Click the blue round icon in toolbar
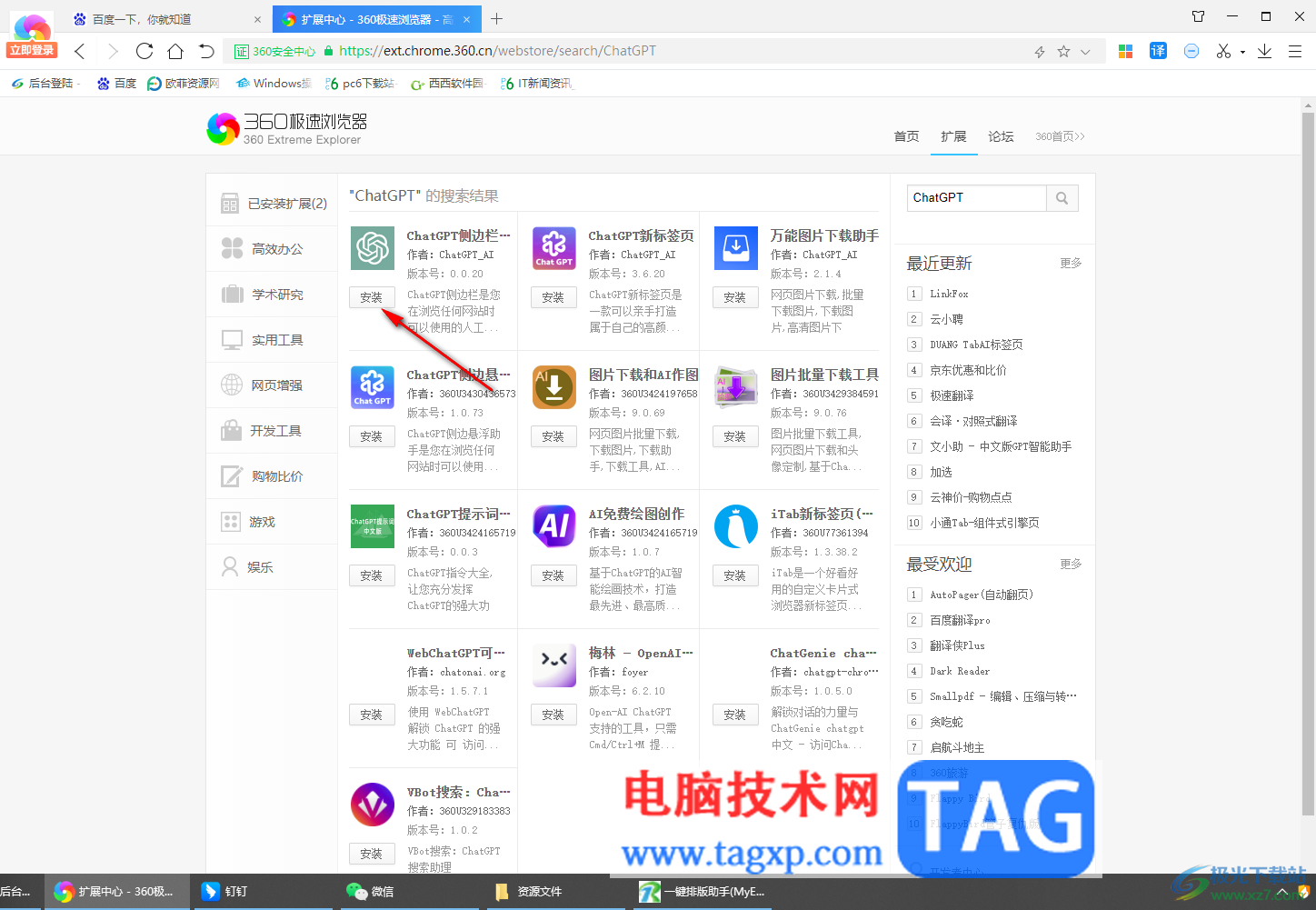Screen dimensions: 1316x910 (x=1191, y=51)
